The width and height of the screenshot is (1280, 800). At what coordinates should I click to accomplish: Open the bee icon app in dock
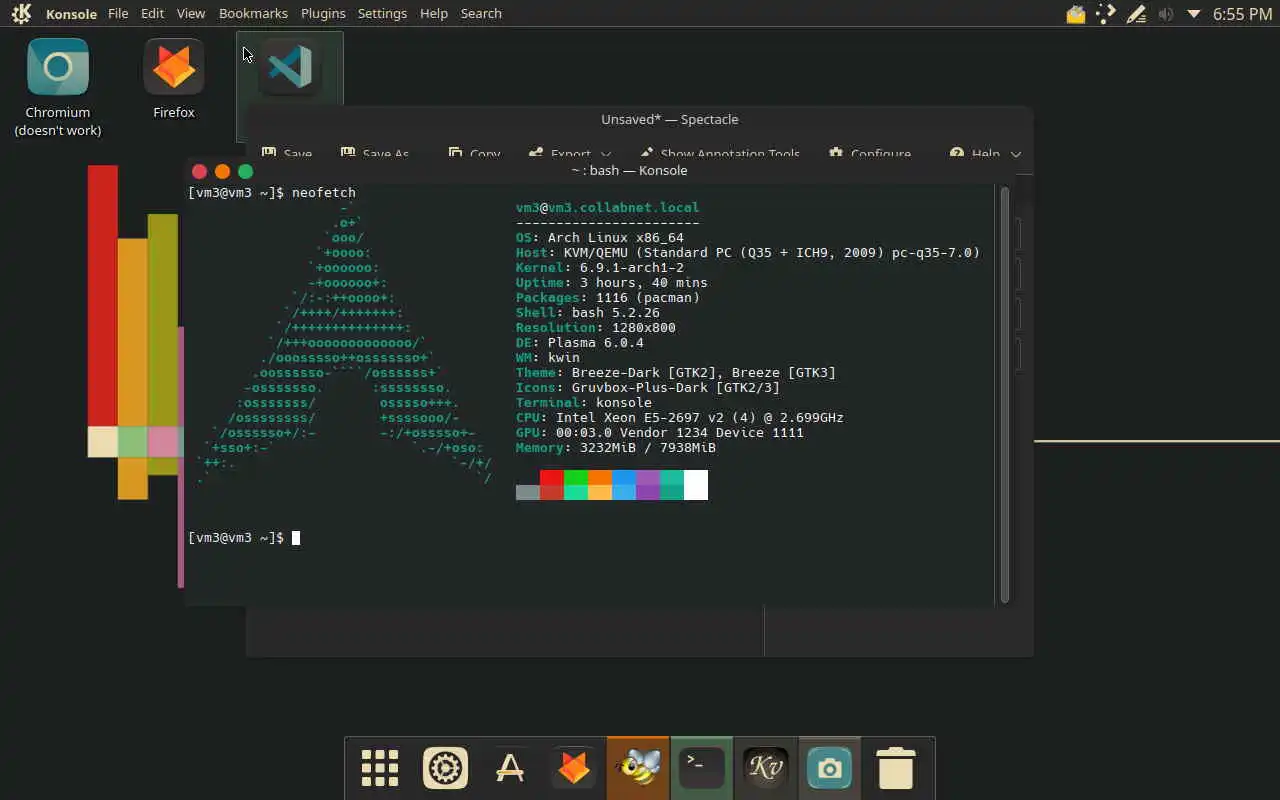click(638, 768)
